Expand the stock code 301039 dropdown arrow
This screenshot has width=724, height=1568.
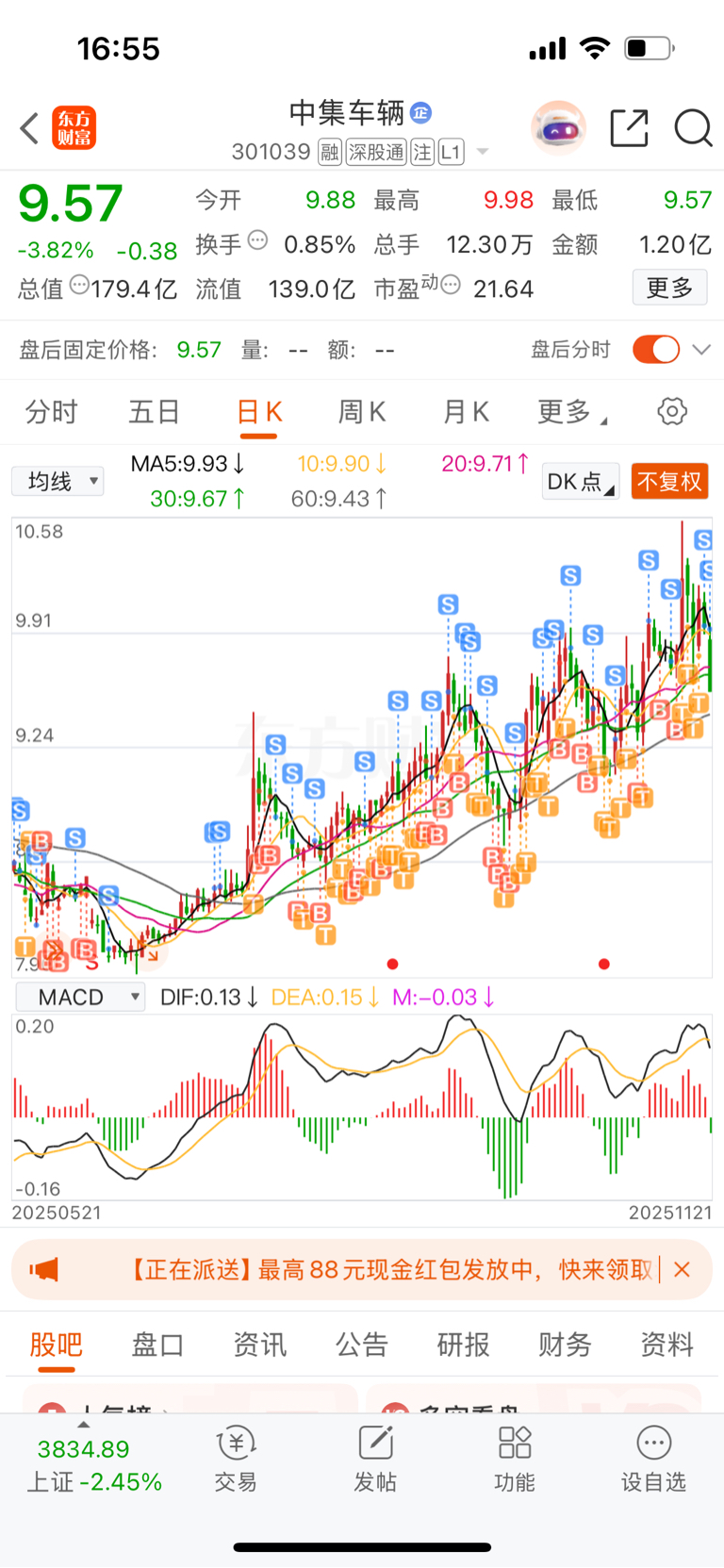pos(483,152)
